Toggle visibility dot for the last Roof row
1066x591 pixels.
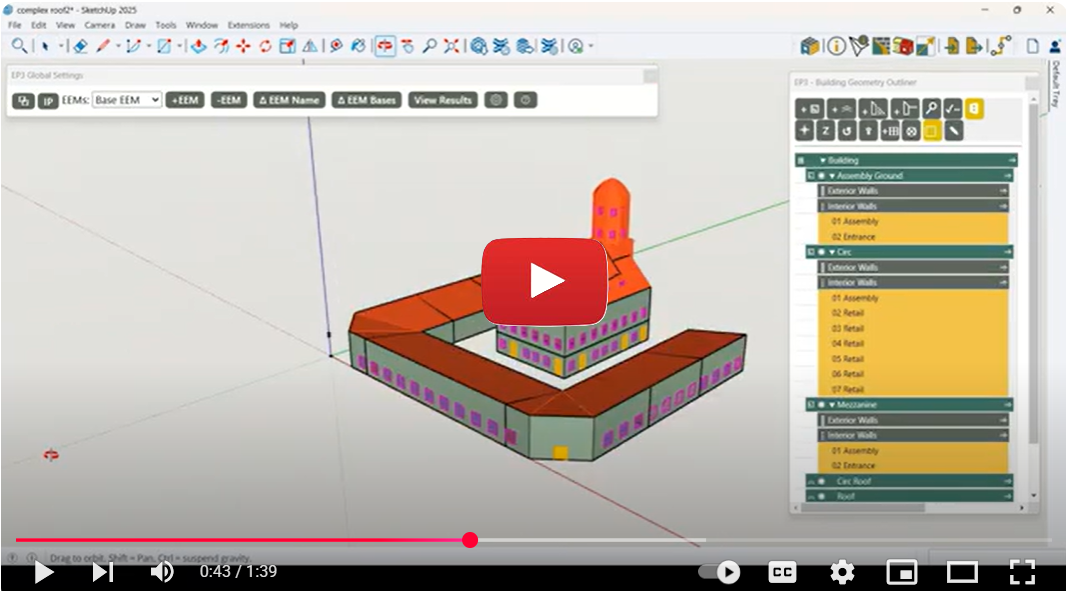click(821, 496)
